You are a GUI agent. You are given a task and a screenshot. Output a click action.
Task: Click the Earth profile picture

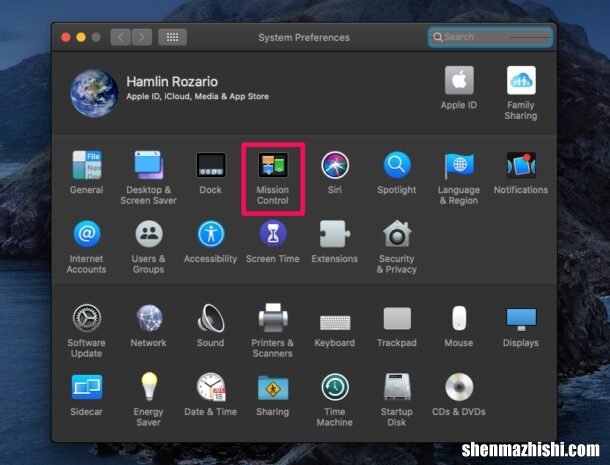tap(94, 93)
